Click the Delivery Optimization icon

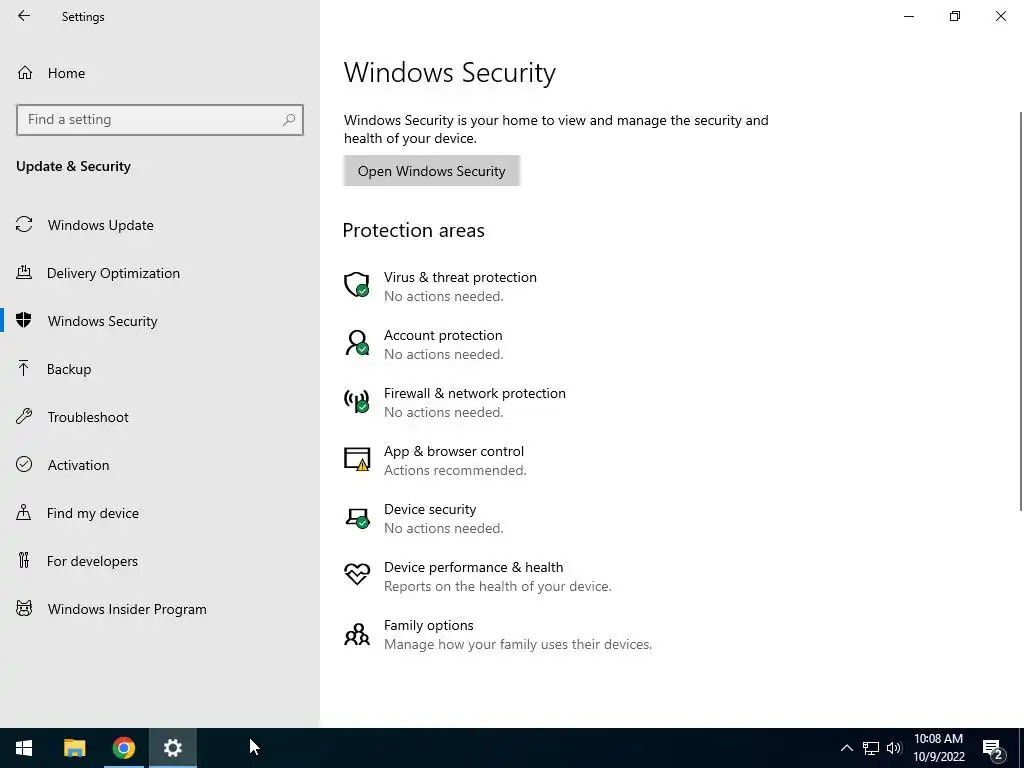[24, 272]
